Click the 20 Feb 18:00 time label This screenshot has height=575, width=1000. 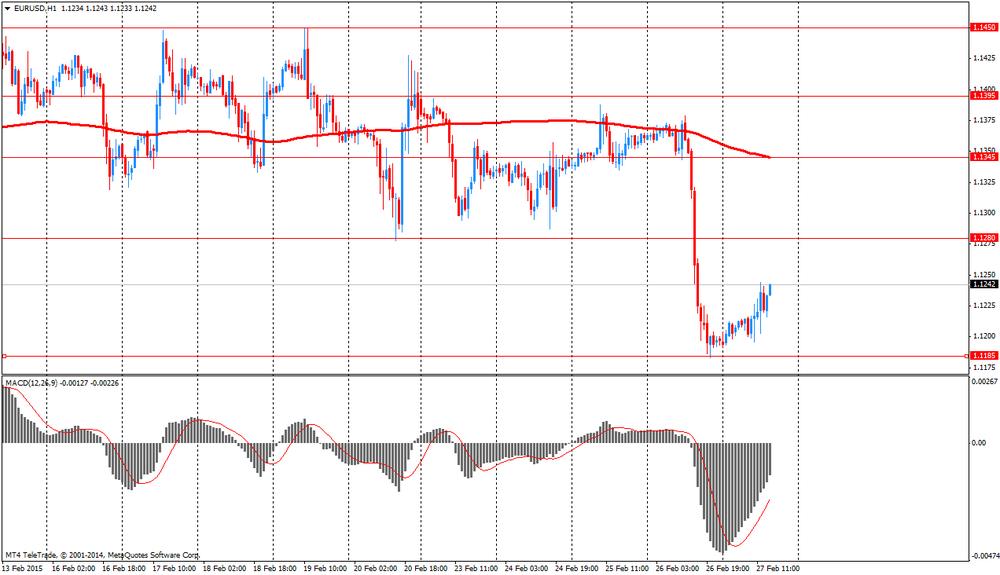tap(426, 569)
